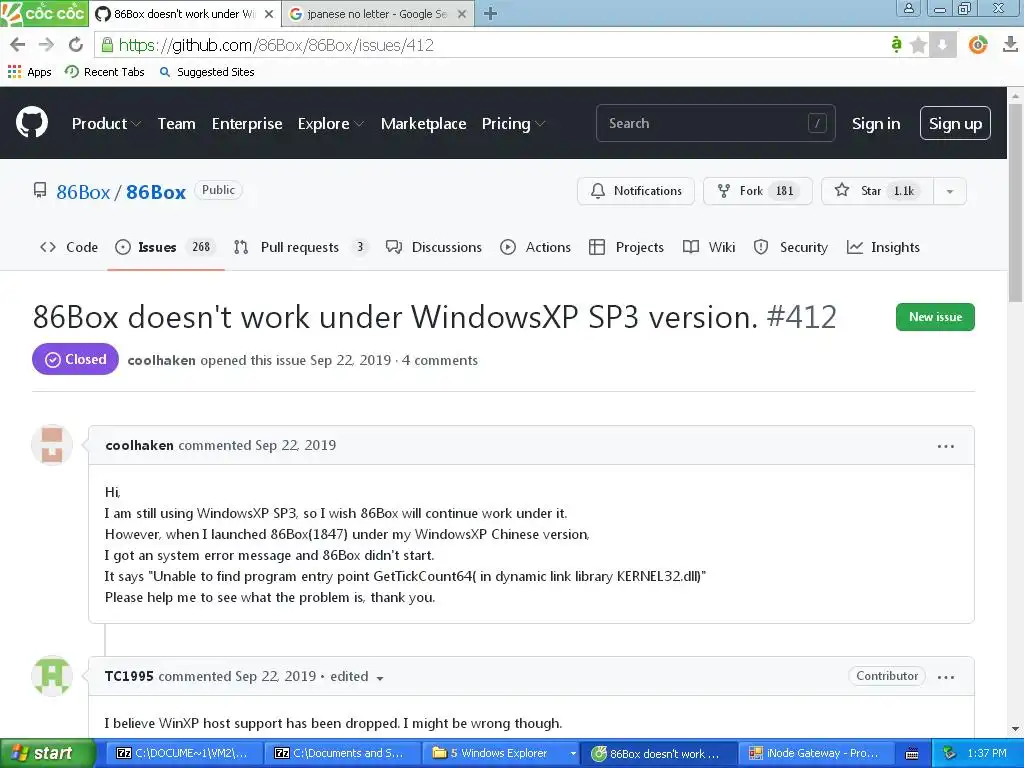The width and height of the screenshot is (1024, 768).
Task: Open options menu on TC1995's comment
Action: [946, 677]
